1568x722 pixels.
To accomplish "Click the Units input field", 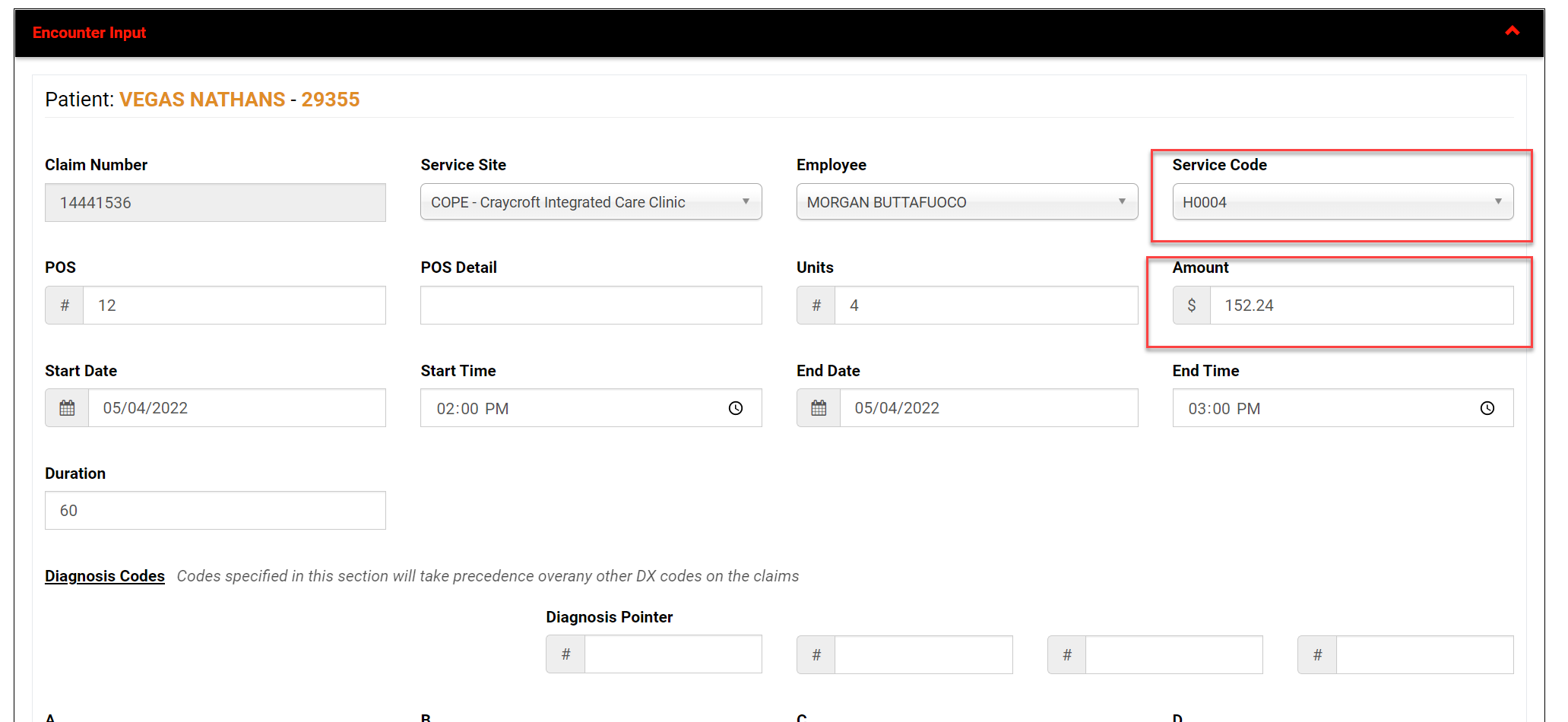I will [986, 306].
